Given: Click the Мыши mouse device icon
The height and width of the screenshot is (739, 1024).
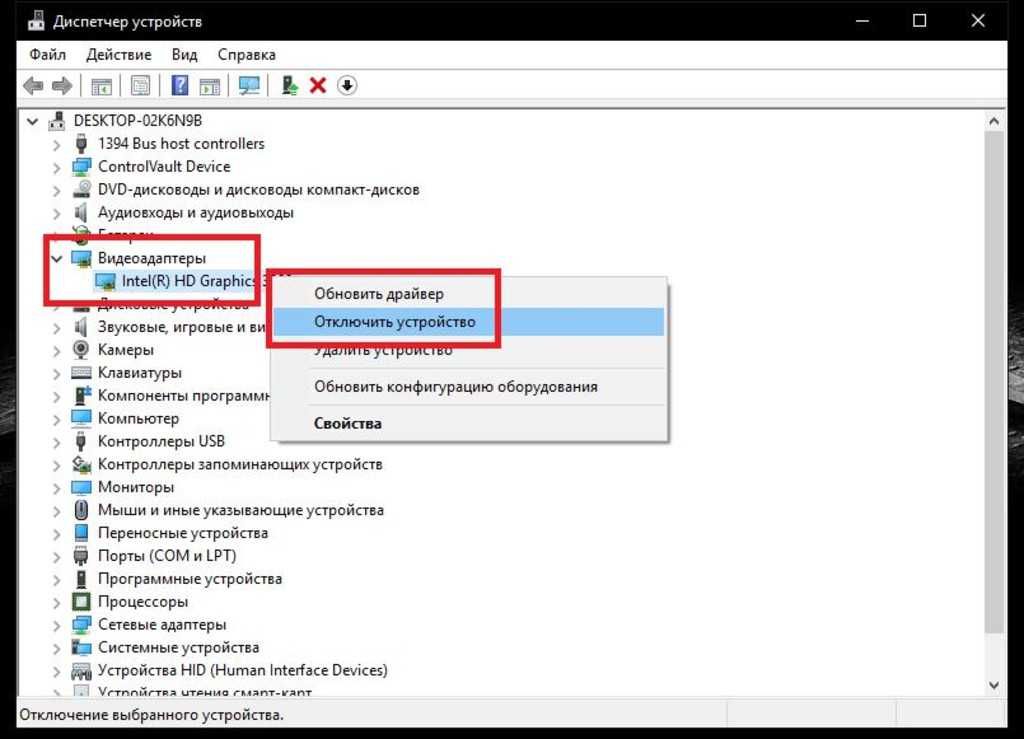Looking at the screenshot, I should 81,510.
